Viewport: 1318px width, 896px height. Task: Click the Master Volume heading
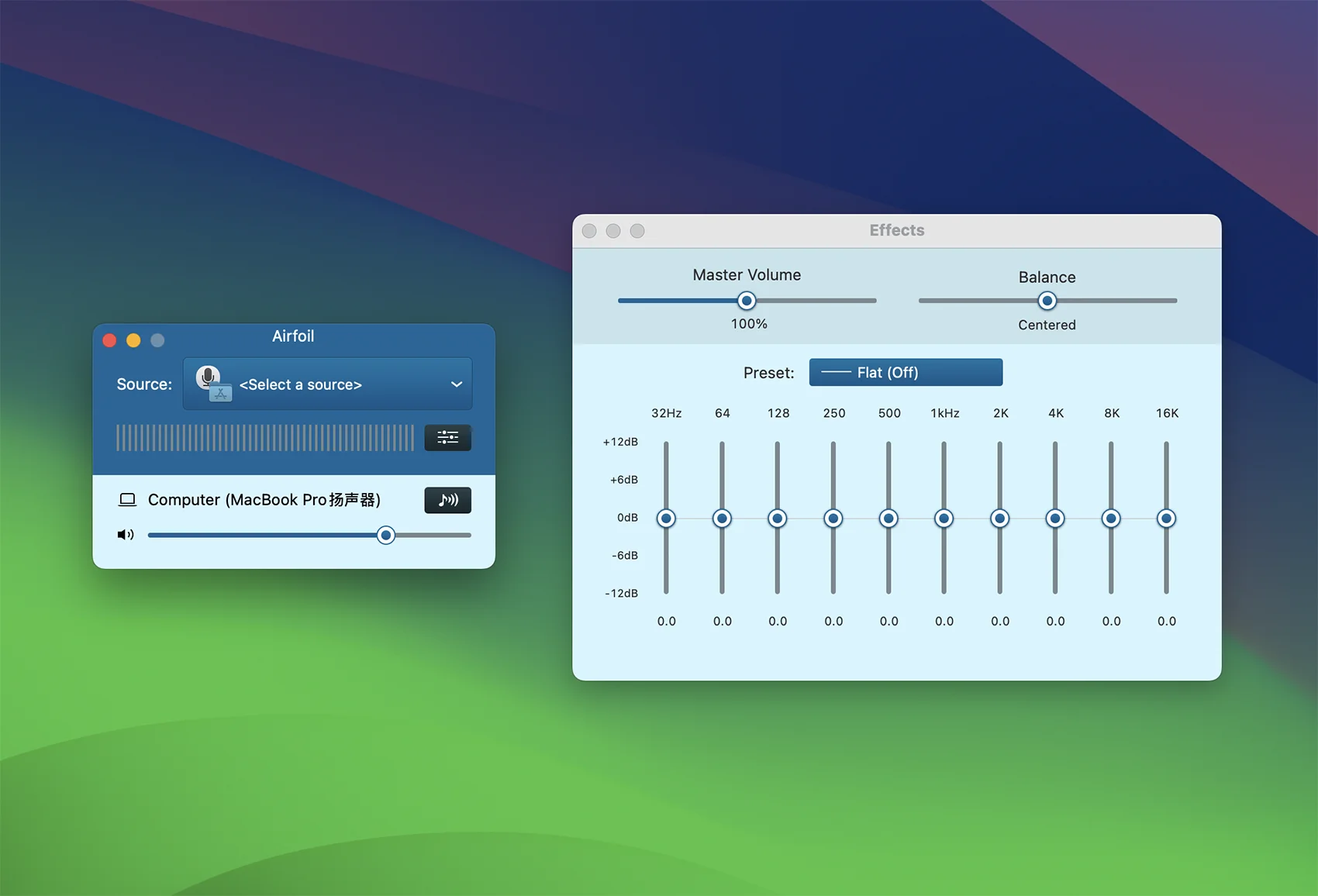tap(747, 274)
